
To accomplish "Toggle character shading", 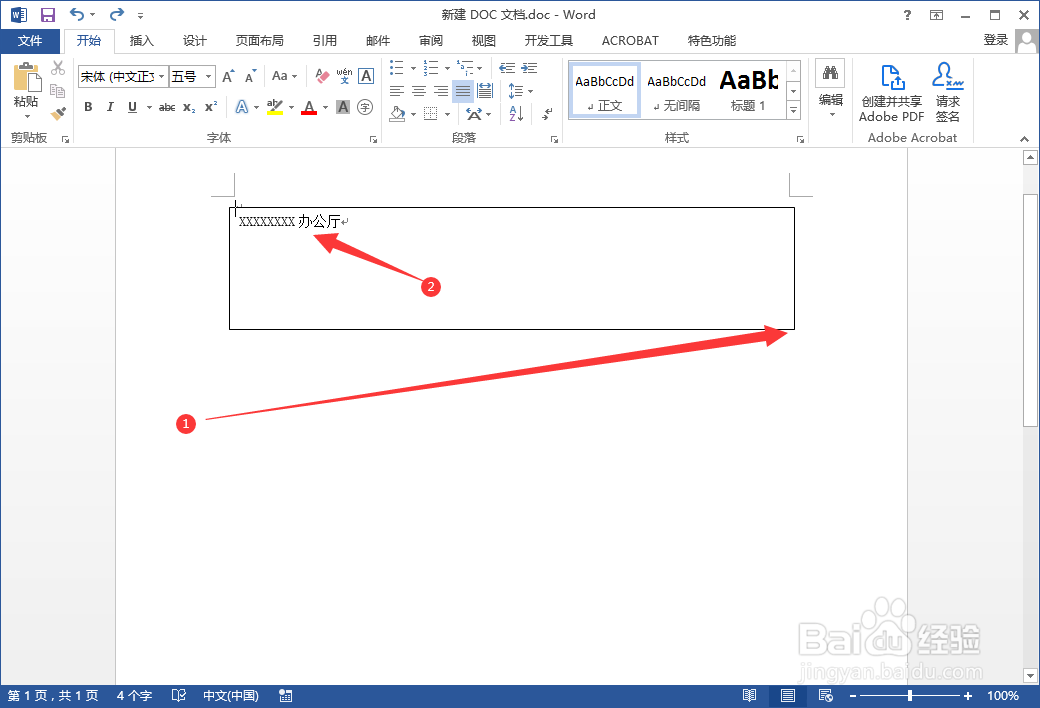I will pyautogui.click(x=343, y=107).
